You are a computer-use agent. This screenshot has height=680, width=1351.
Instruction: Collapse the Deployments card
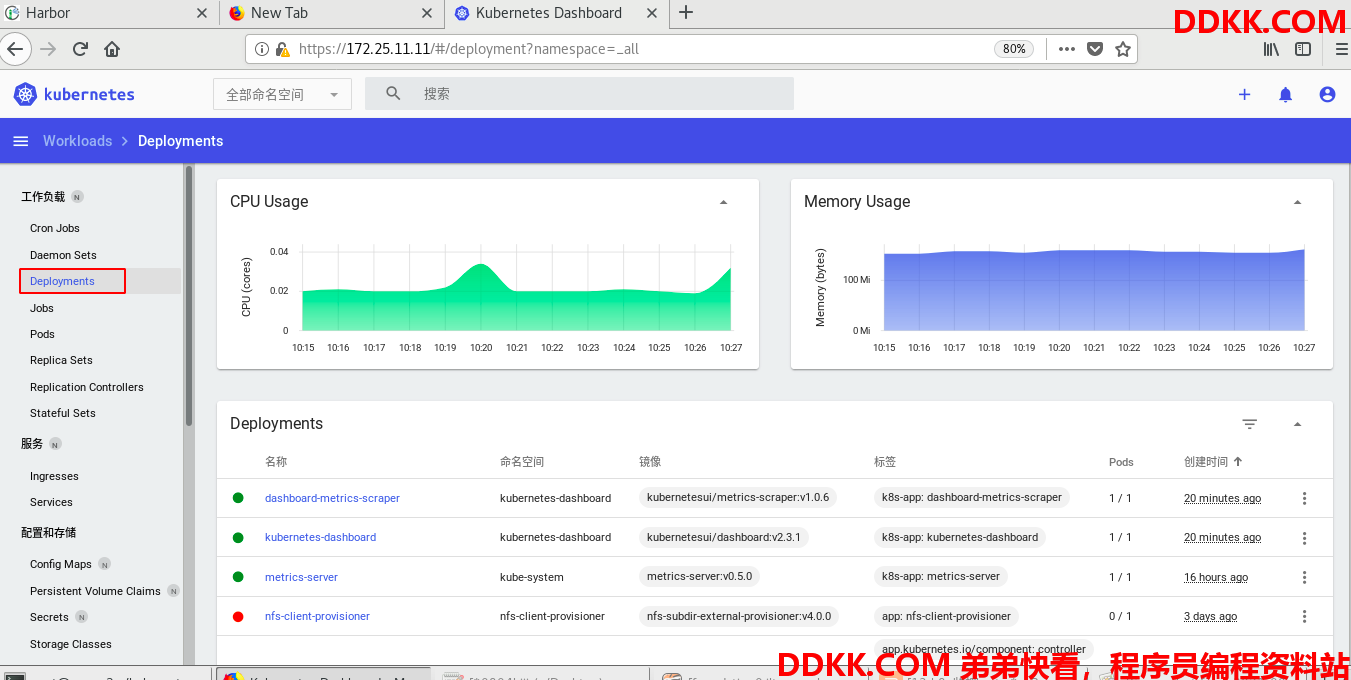pos(1297,424)
